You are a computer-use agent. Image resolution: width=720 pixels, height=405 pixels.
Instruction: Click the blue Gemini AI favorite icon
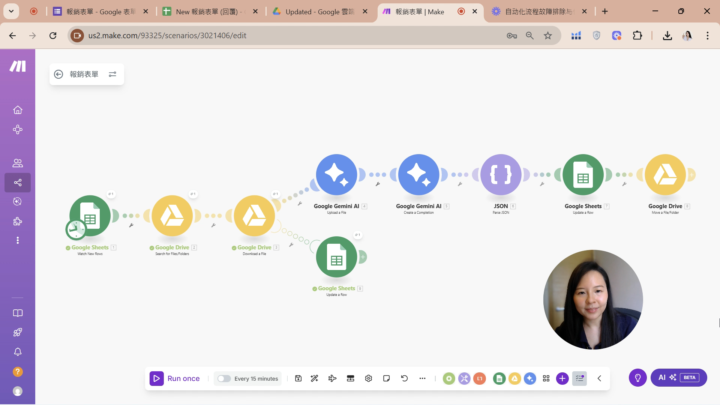[530, 378]
